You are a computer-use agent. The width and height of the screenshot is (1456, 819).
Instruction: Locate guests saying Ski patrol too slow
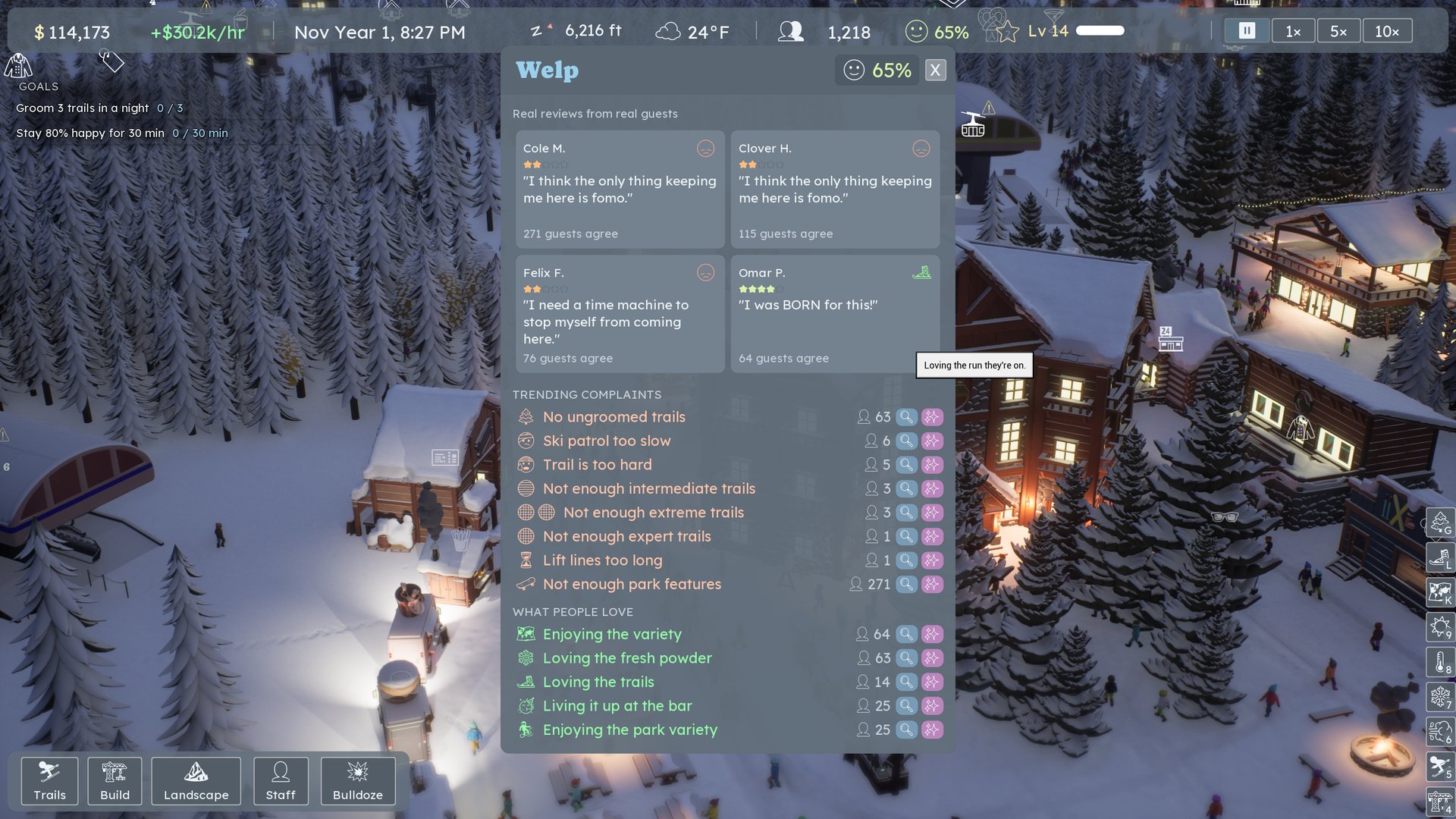point(906,441)
